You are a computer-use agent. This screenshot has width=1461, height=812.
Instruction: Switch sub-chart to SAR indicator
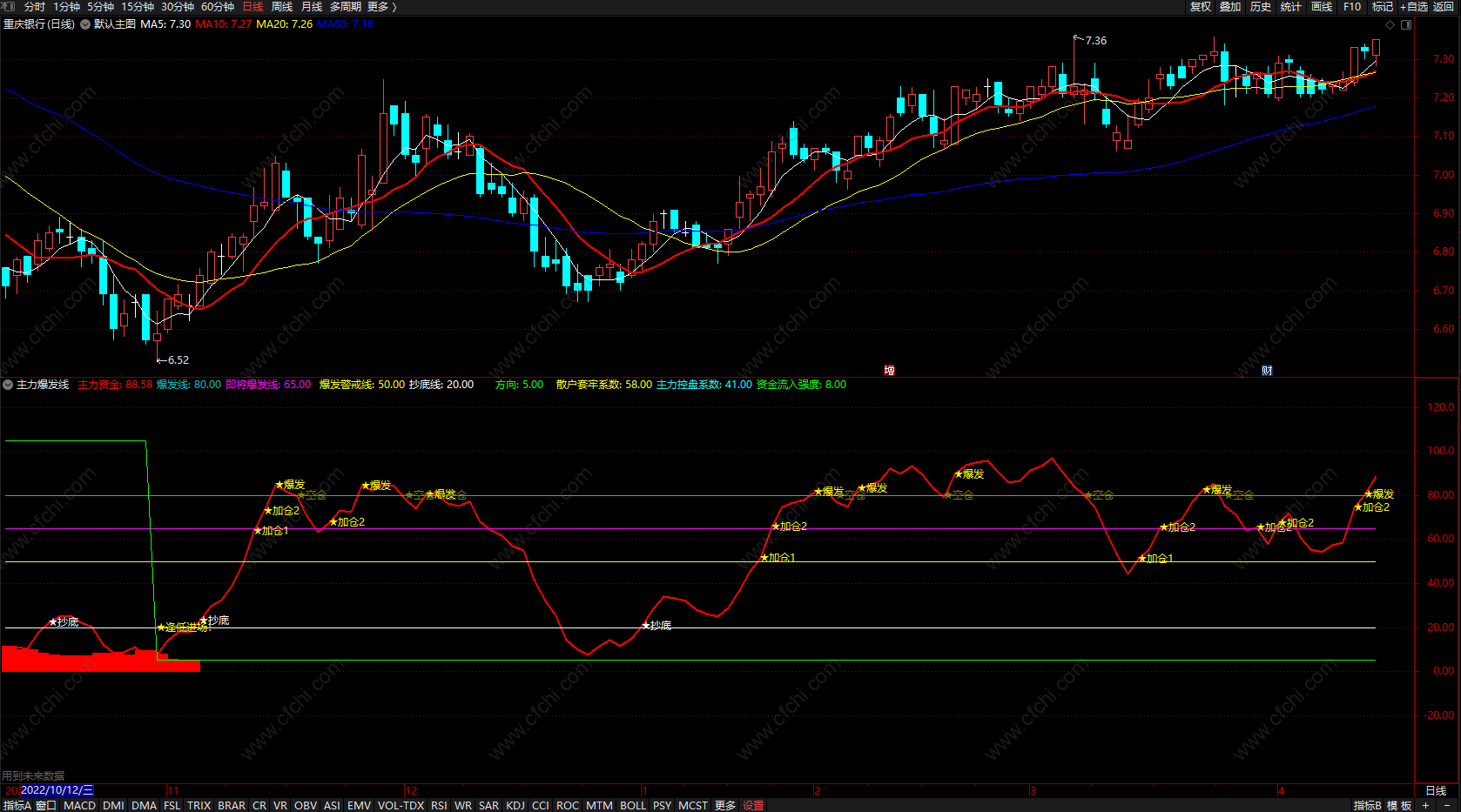click(x=488, y=806)
